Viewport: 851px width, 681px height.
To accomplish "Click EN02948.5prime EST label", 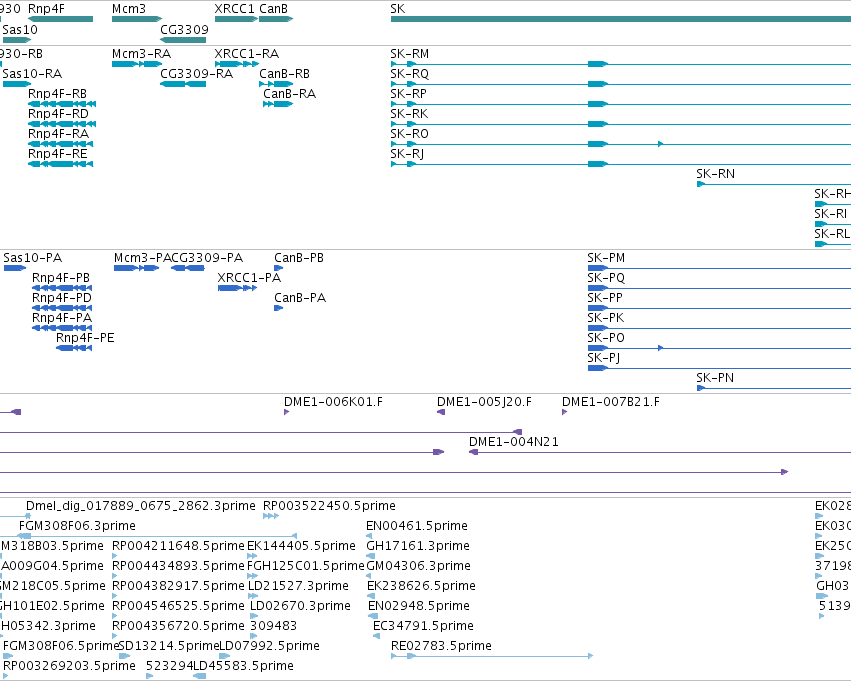I will click(419, 606).
